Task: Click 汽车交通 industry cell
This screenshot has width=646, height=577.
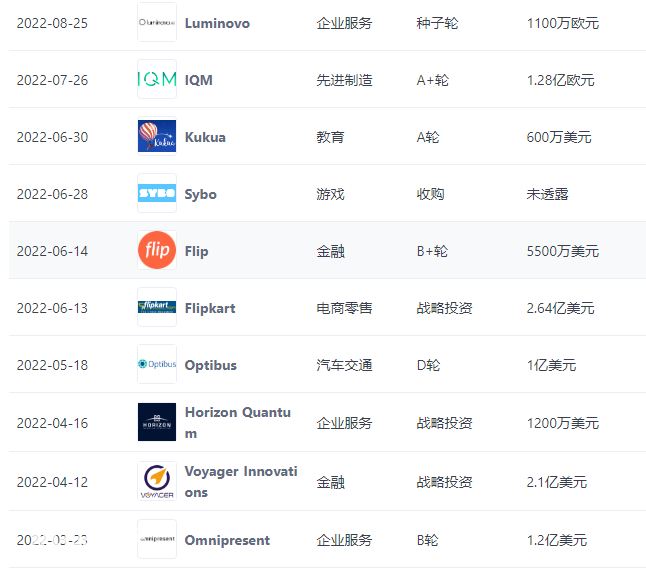Action: pos(344,365)
